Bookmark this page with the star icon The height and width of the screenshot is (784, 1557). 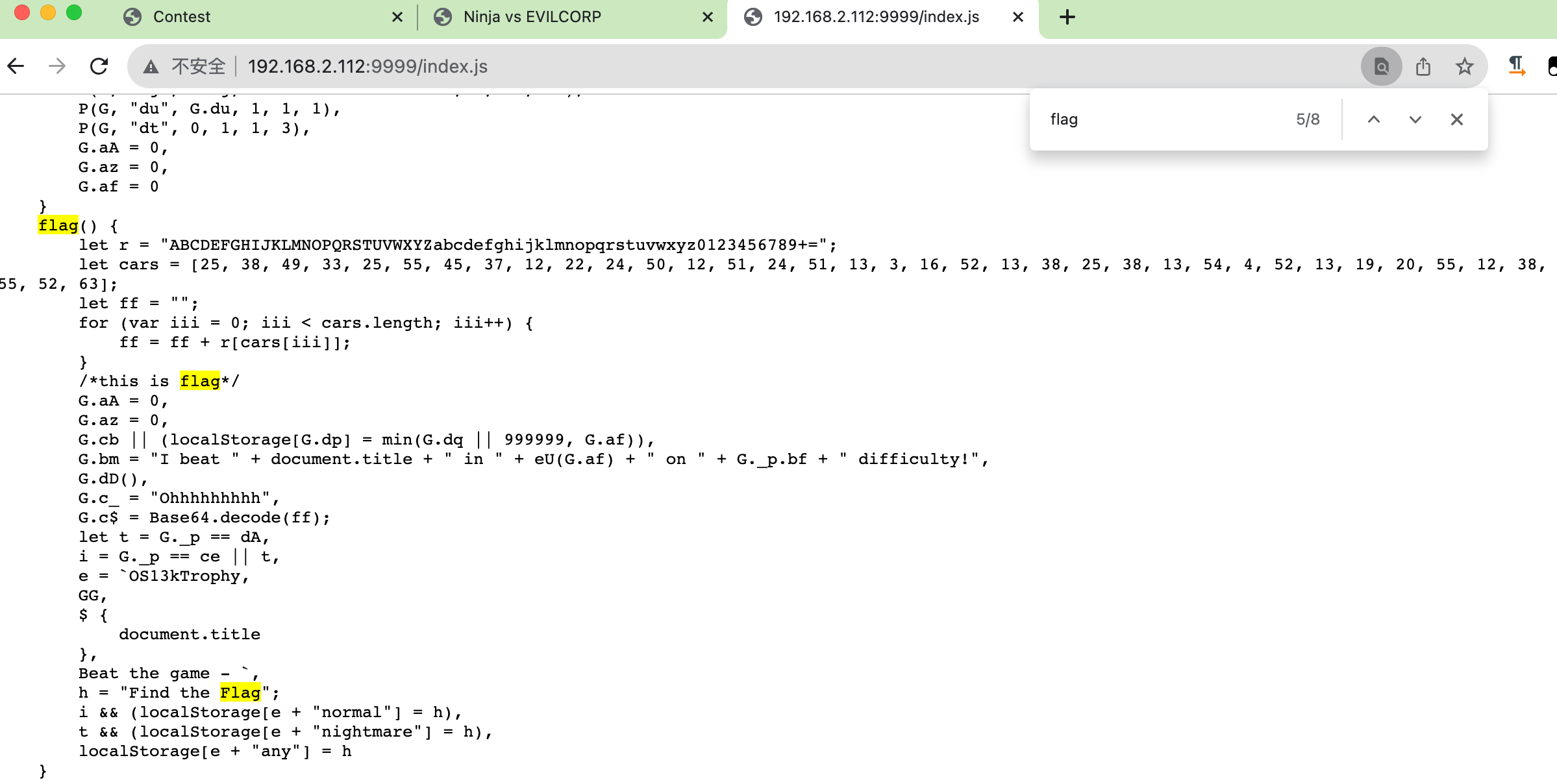click(x=1464, y=66)
